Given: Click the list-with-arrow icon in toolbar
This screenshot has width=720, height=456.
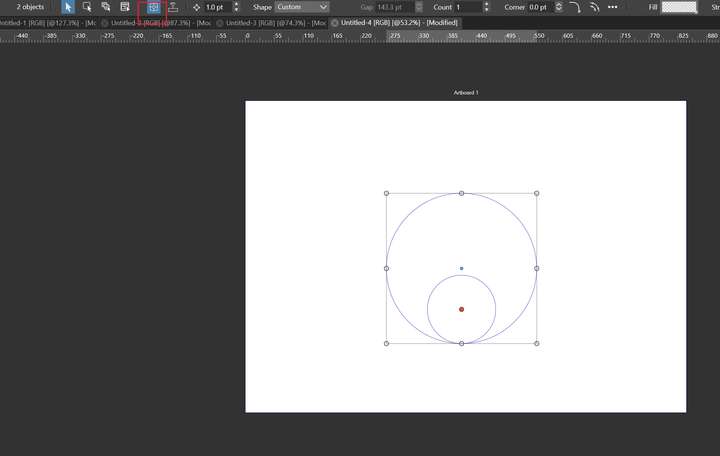Looking at the screenshot, I should click(x=125, y=7).
